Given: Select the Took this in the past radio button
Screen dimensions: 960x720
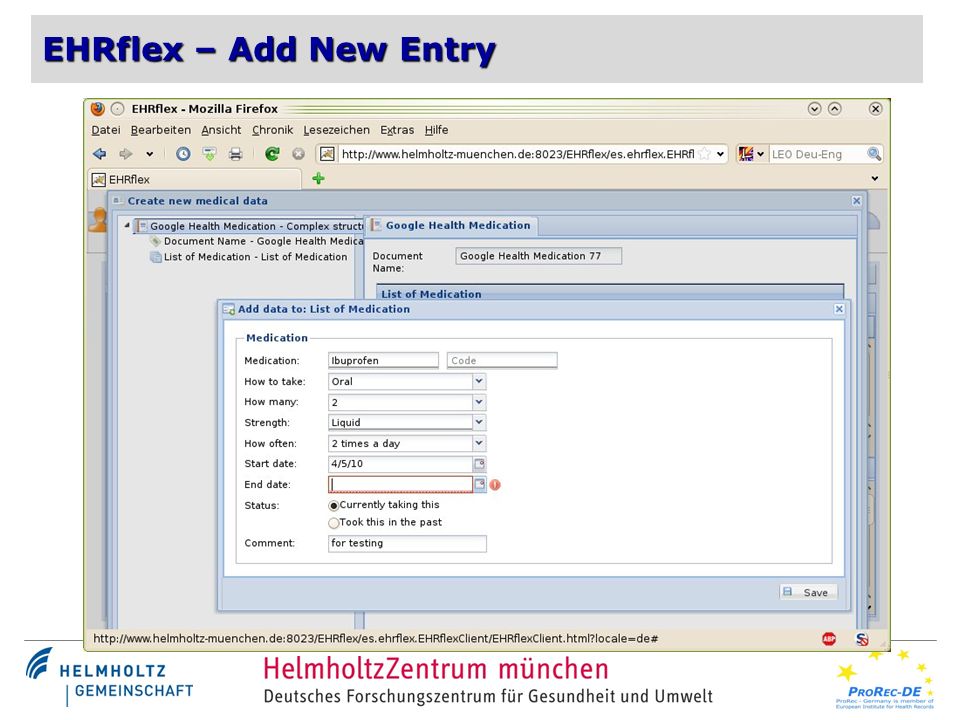Looking at the screenshot, I should click(x=334, y=523).
